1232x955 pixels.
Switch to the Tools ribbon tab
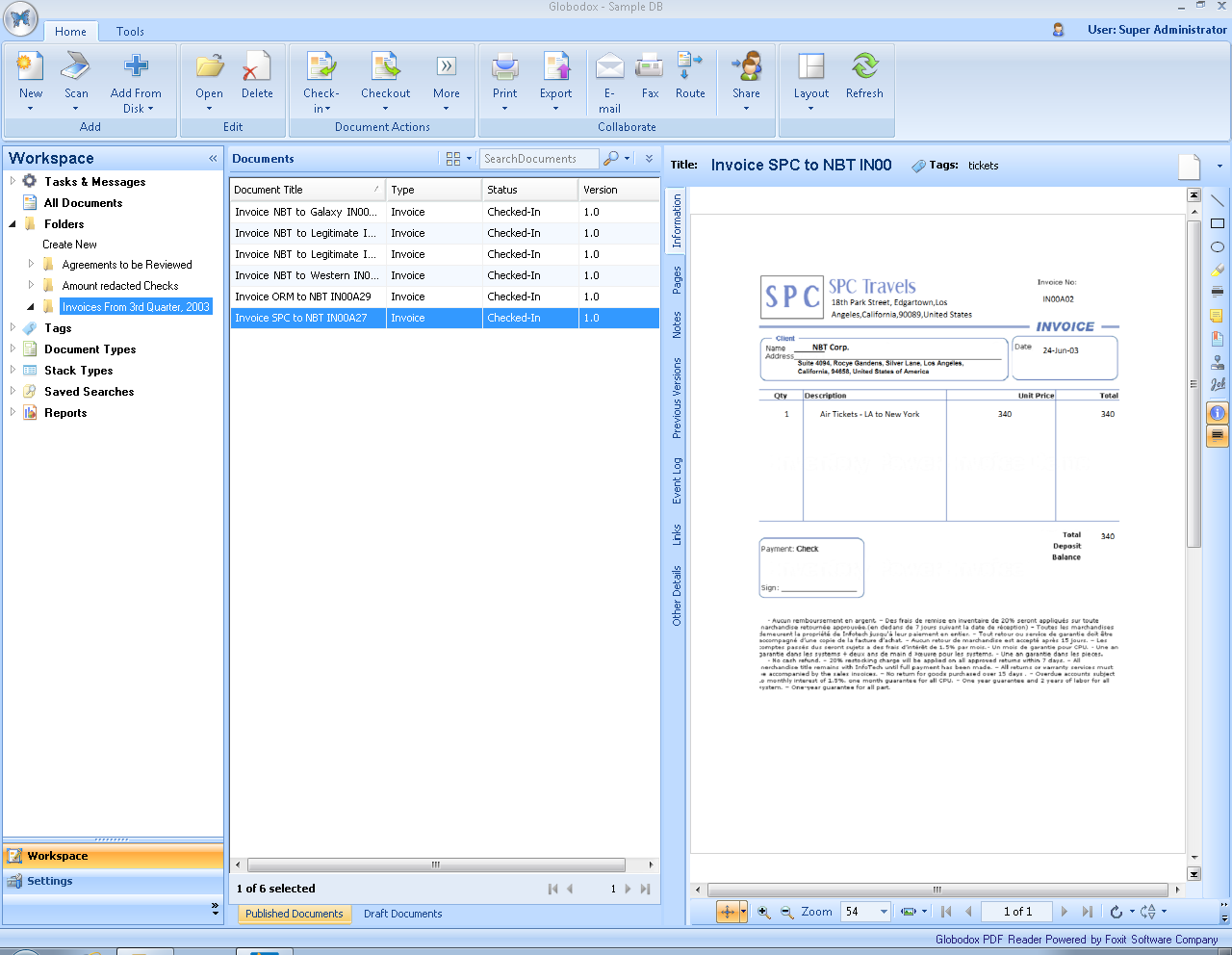130,32
